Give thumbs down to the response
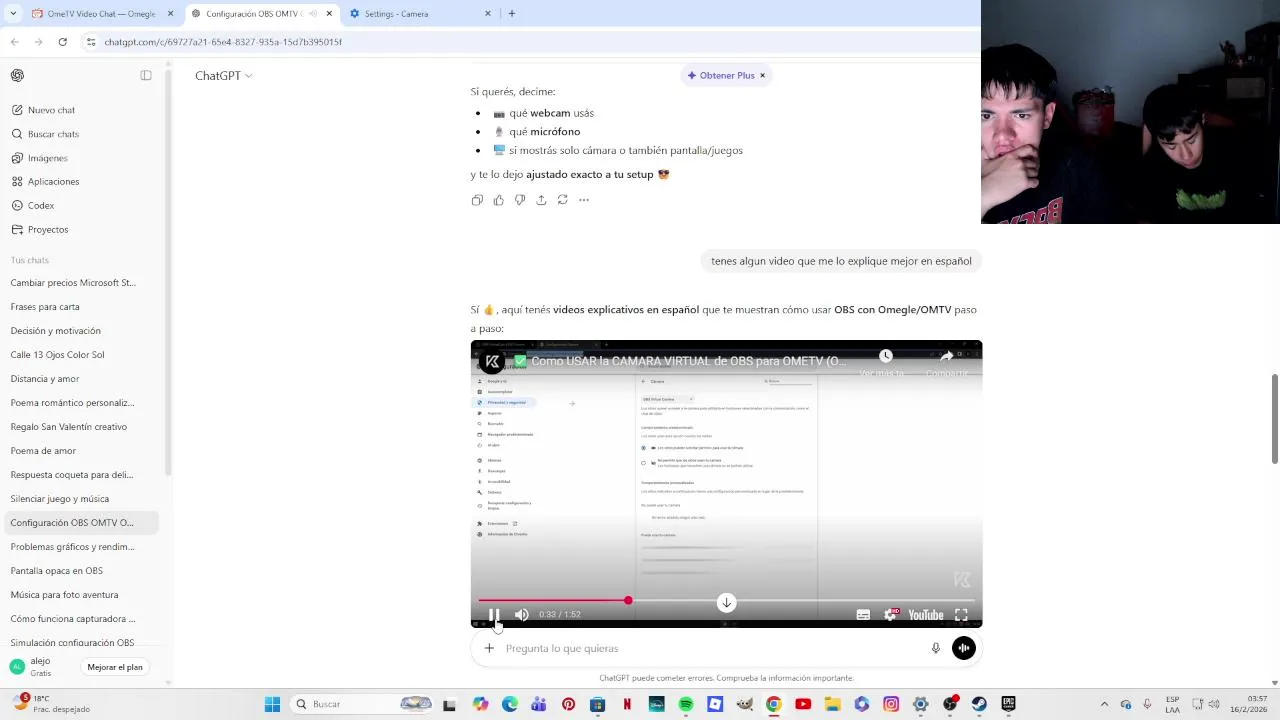The height and width of the screenshot is (720, 1280). point(520,200)
